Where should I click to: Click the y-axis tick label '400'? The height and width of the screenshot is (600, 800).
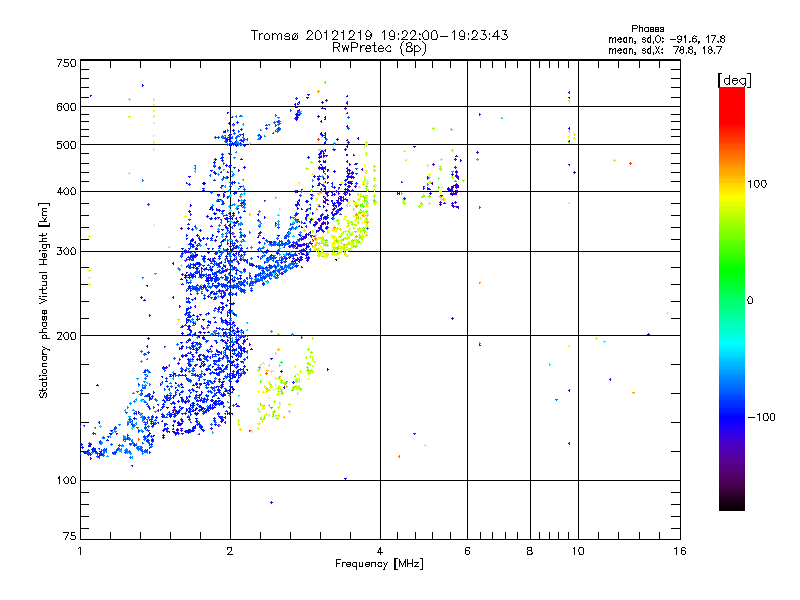point(66,192)
